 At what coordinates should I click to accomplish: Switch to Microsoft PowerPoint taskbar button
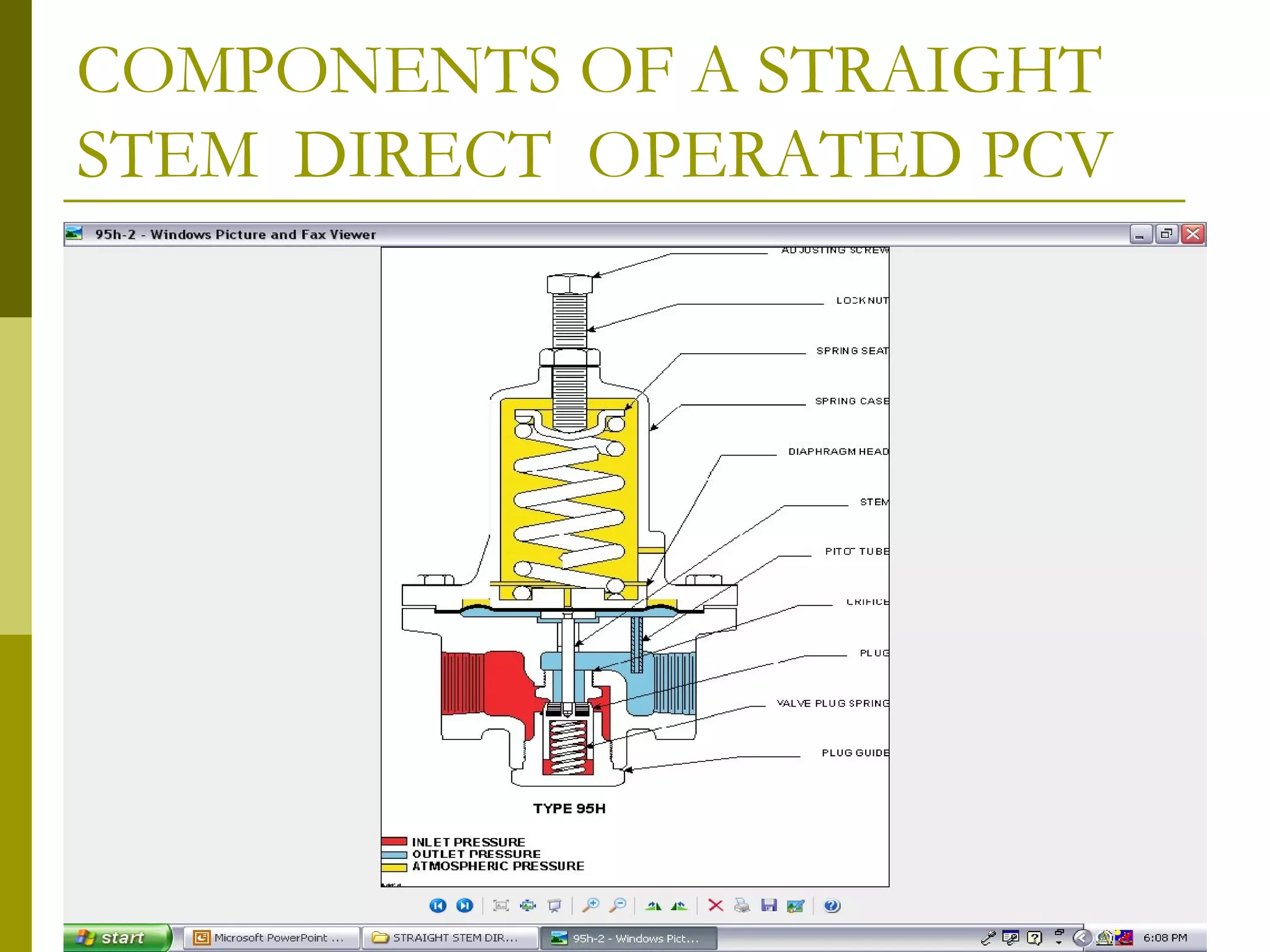[272, 938]
